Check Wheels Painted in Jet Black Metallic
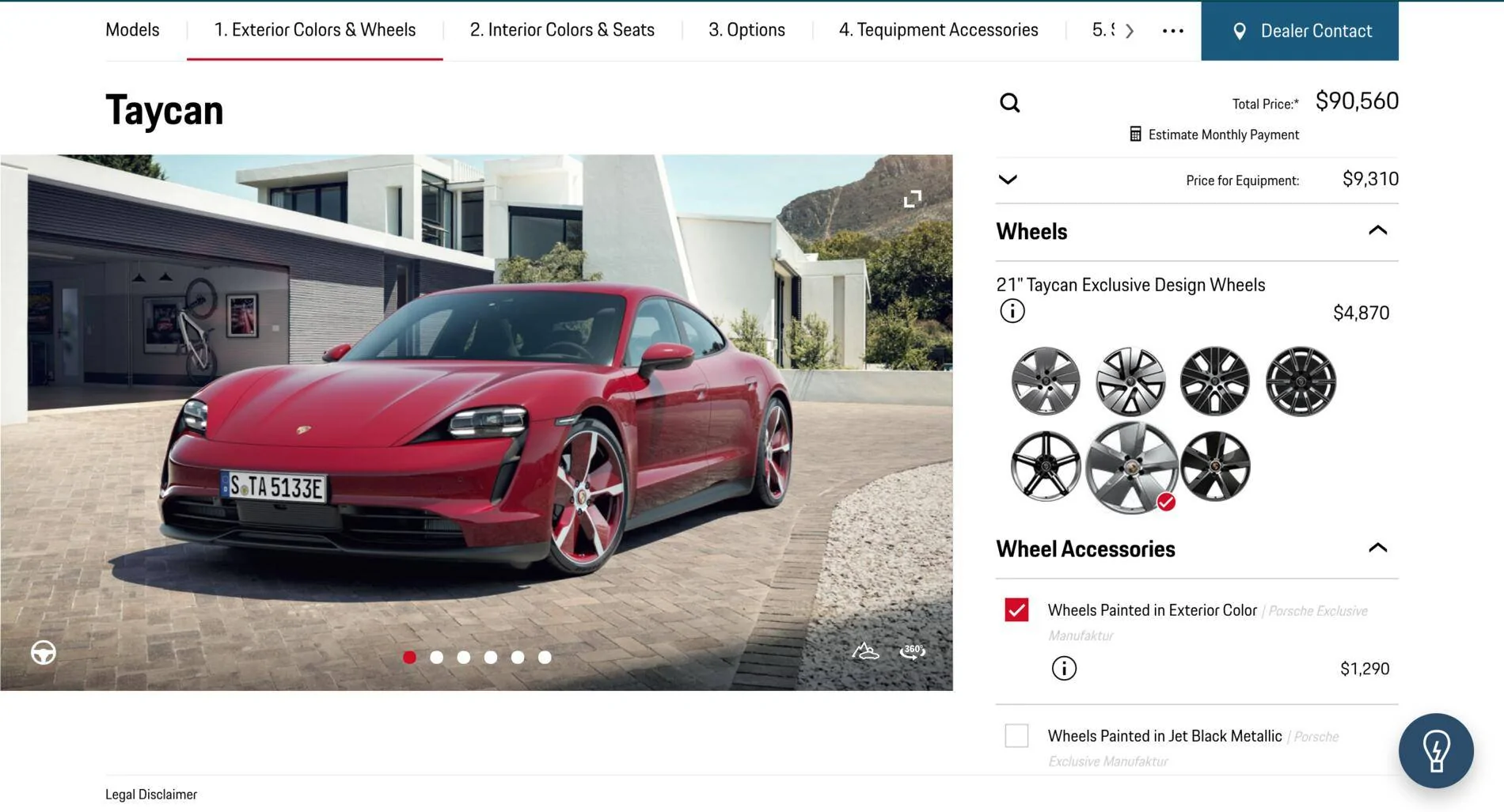 (x=1016, y=735)
